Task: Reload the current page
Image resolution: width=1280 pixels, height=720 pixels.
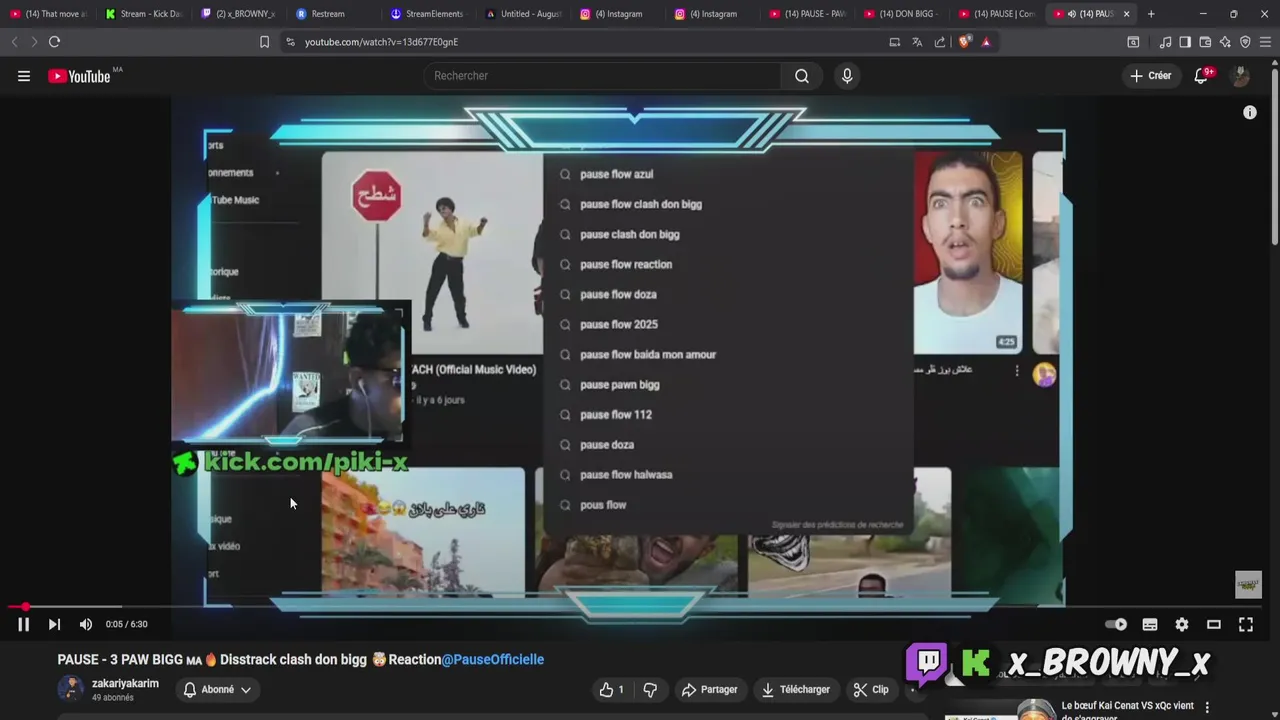Action: (x=54, y=42)
